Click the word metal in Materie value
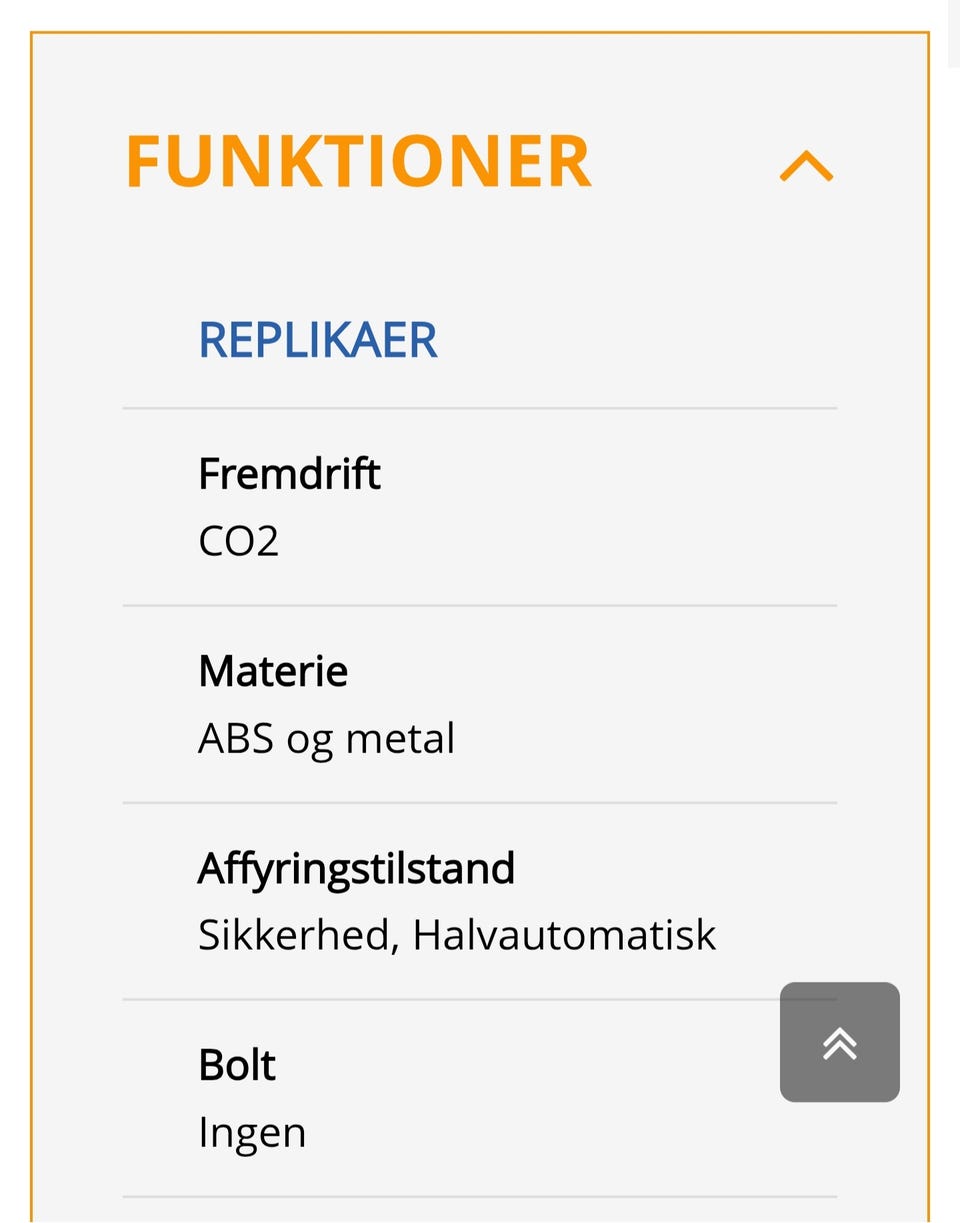This screenshot has width=960, height=1223. click(x=400, y=738)
